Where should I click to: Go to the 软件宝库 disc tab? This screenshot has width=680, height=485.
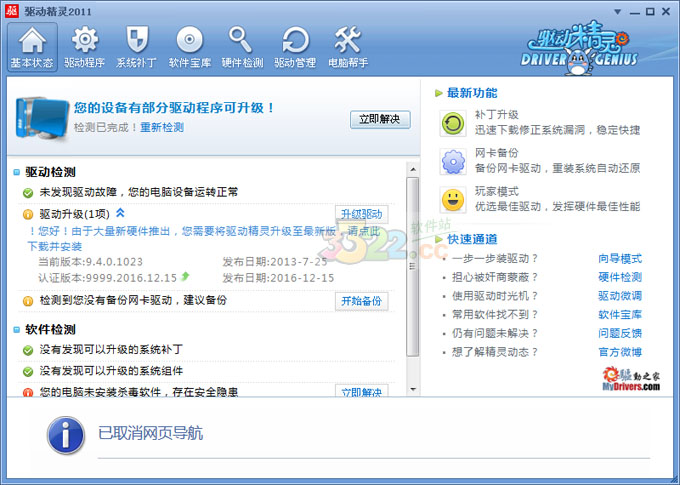[x=190, y=47]
